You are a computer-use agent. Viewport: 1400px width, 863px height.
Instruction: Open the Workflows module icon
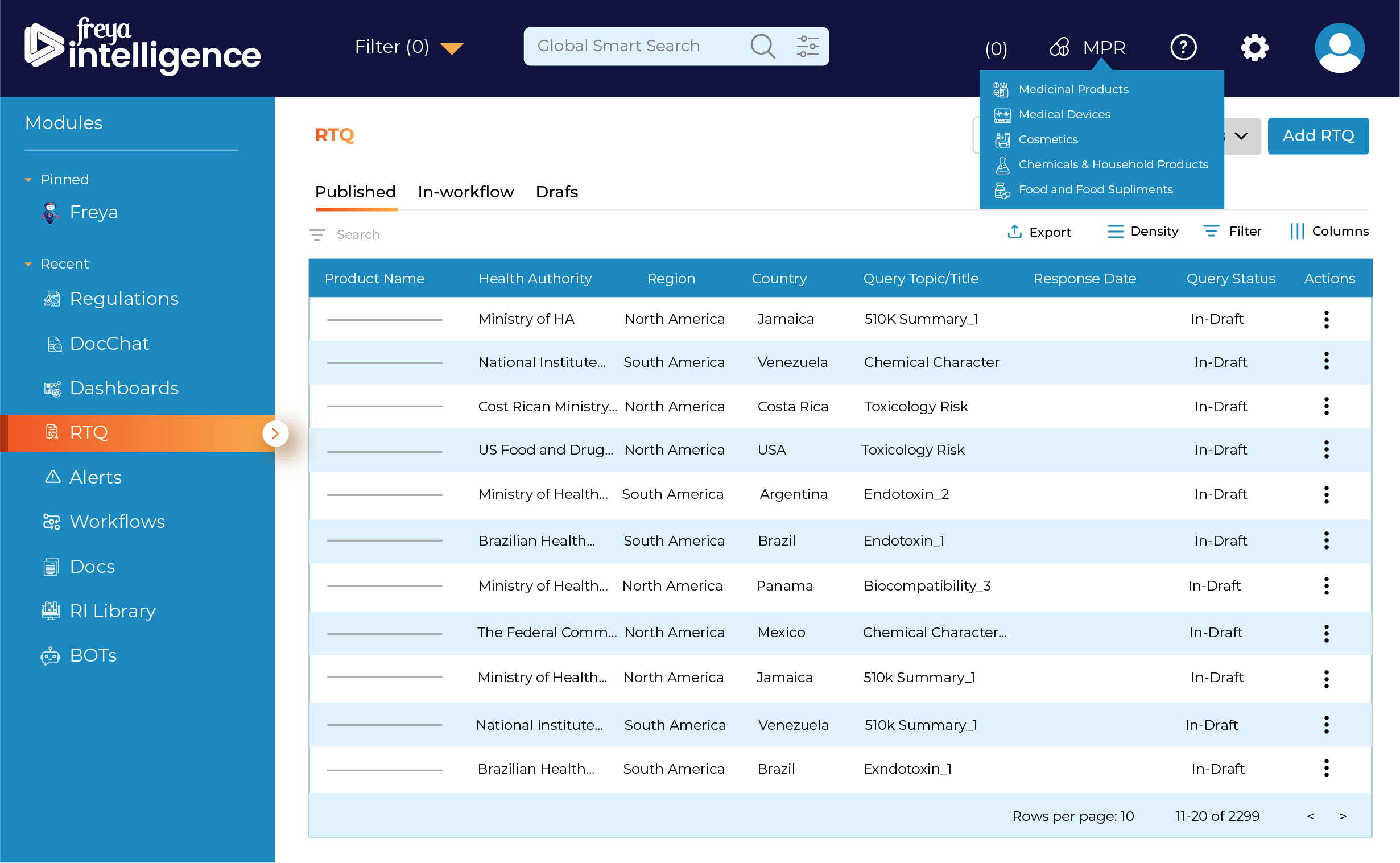pos(52,521)
